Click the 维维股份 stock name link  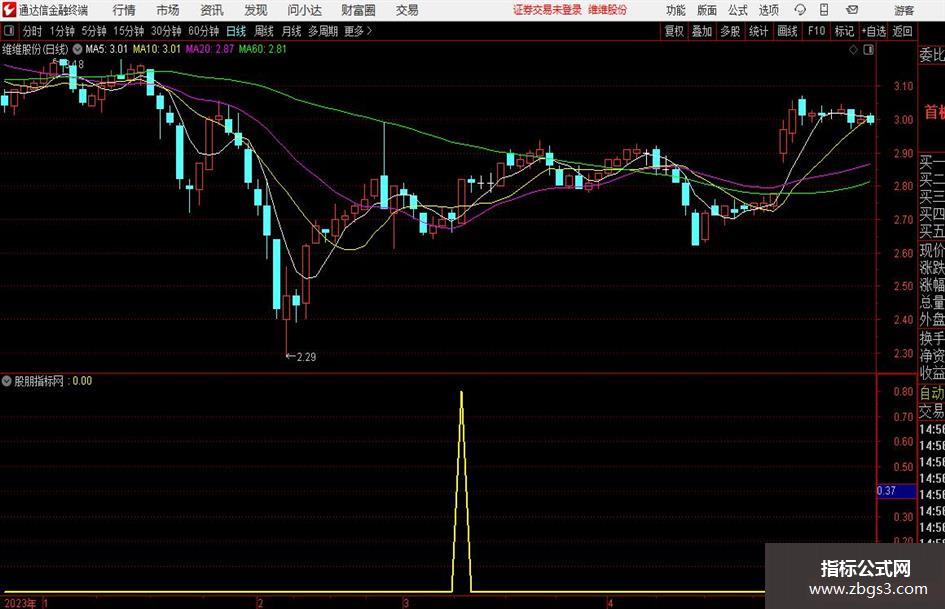(x=608, y=10)
